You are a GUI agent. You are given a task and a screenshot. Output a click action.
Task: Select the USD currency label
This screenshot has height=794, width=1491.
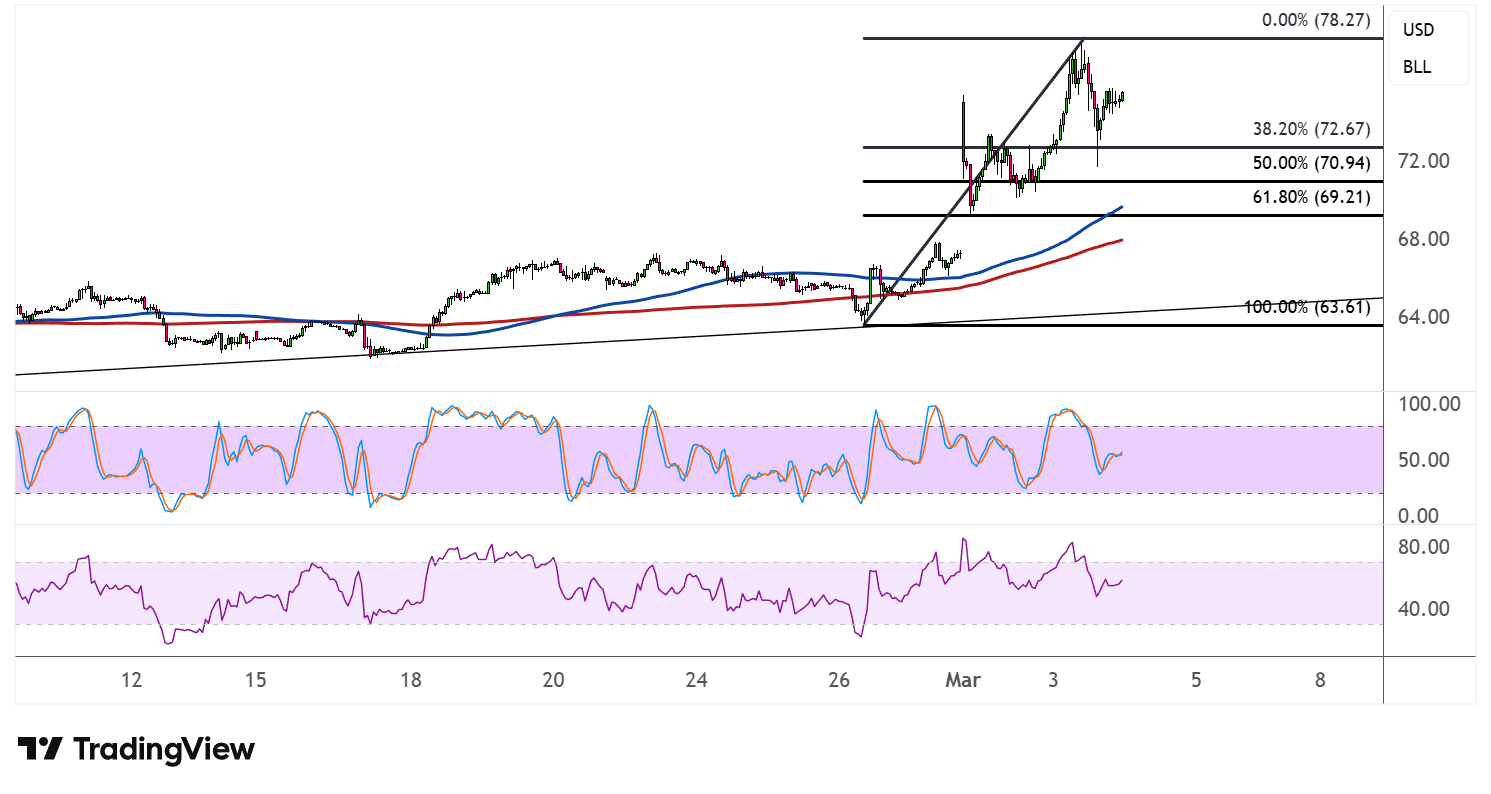tap(1418, 30)
